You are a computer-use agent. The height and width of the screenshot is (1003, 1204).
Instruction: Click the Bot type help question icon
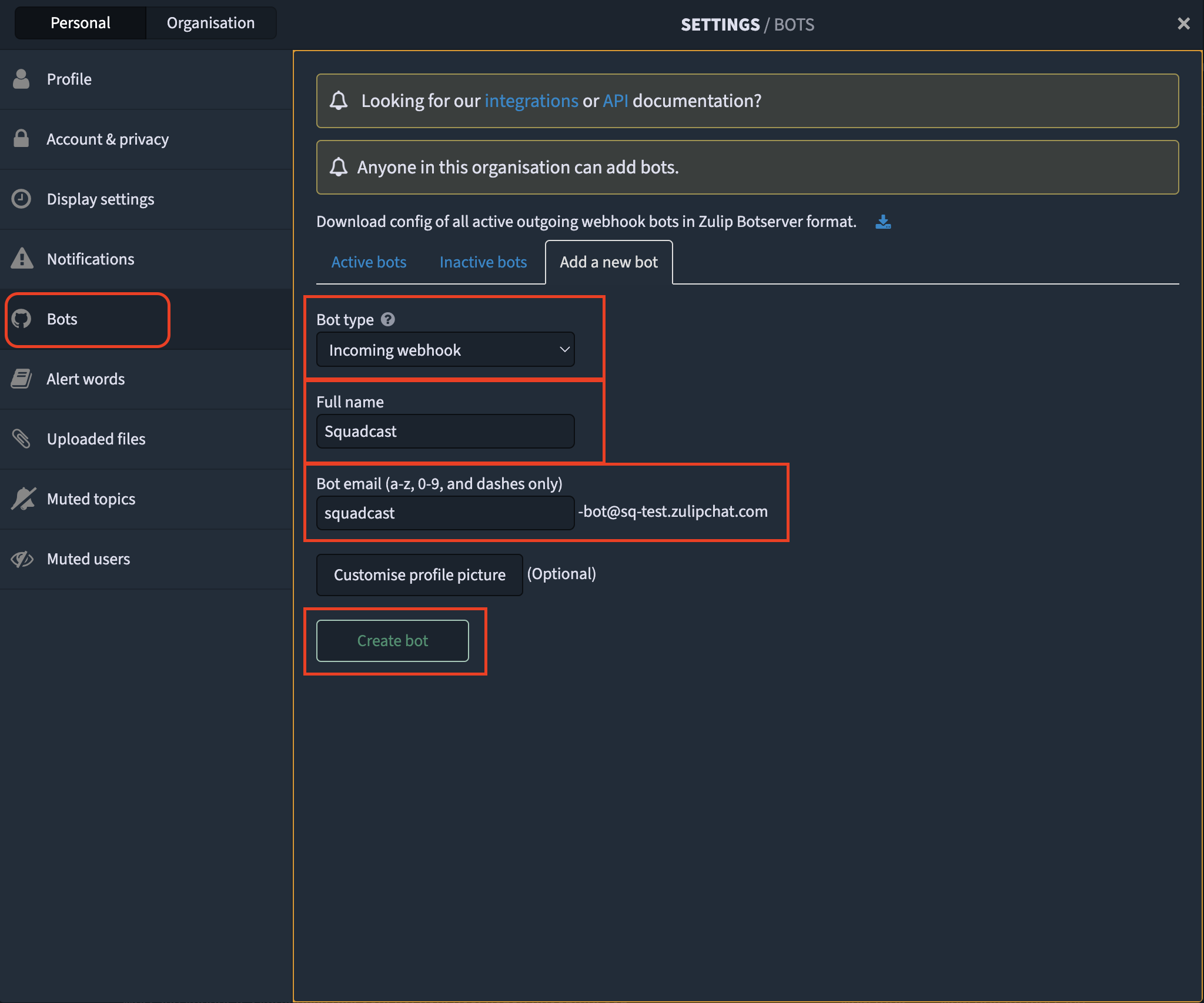click(387, 319)
